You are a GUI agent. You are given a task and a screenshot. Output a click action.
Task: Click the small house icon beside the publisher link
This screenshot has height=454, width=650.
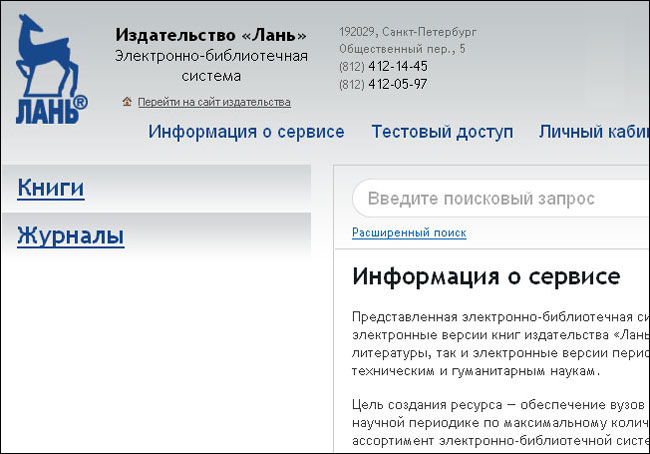[x=127, y=102]
